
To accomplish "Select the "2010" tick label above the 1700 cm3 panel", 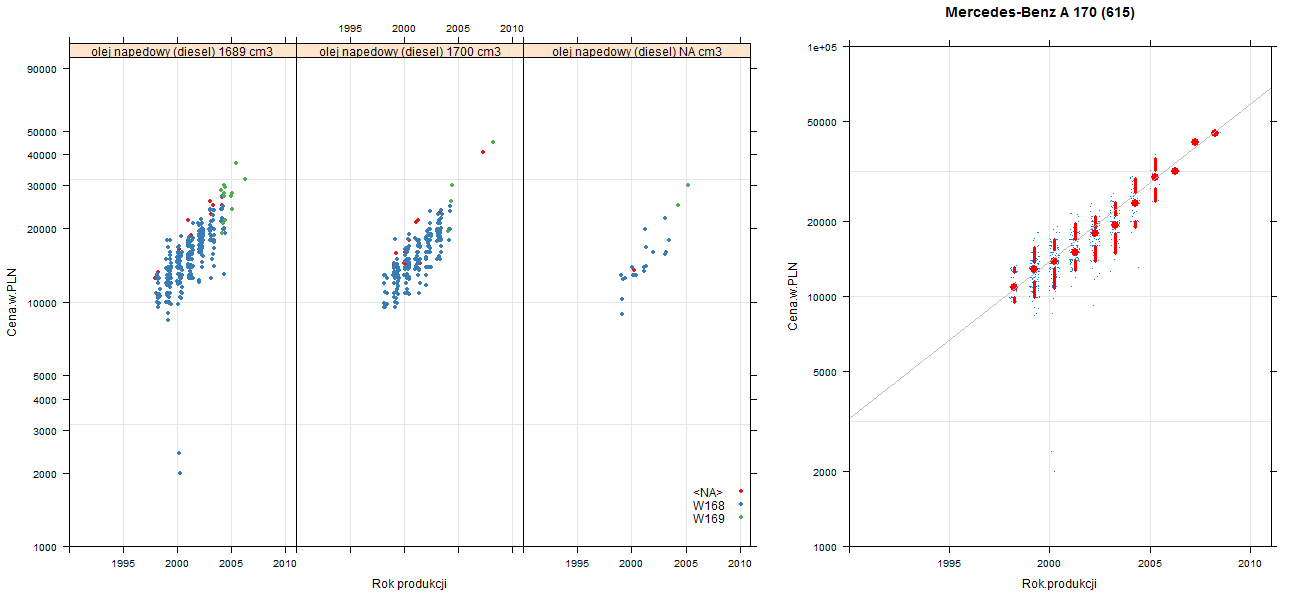I will pos(511,28).
